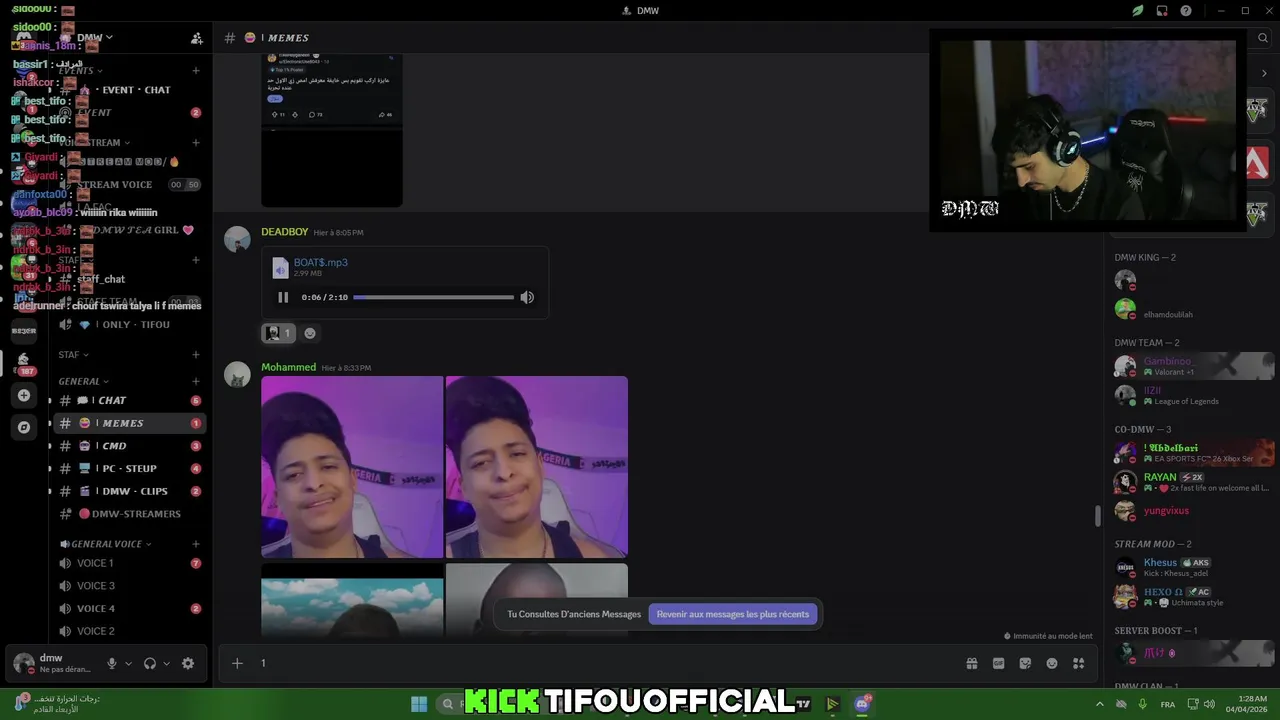
Task: Open the Discord help icon in title bar
Action: click(1186, 11)
